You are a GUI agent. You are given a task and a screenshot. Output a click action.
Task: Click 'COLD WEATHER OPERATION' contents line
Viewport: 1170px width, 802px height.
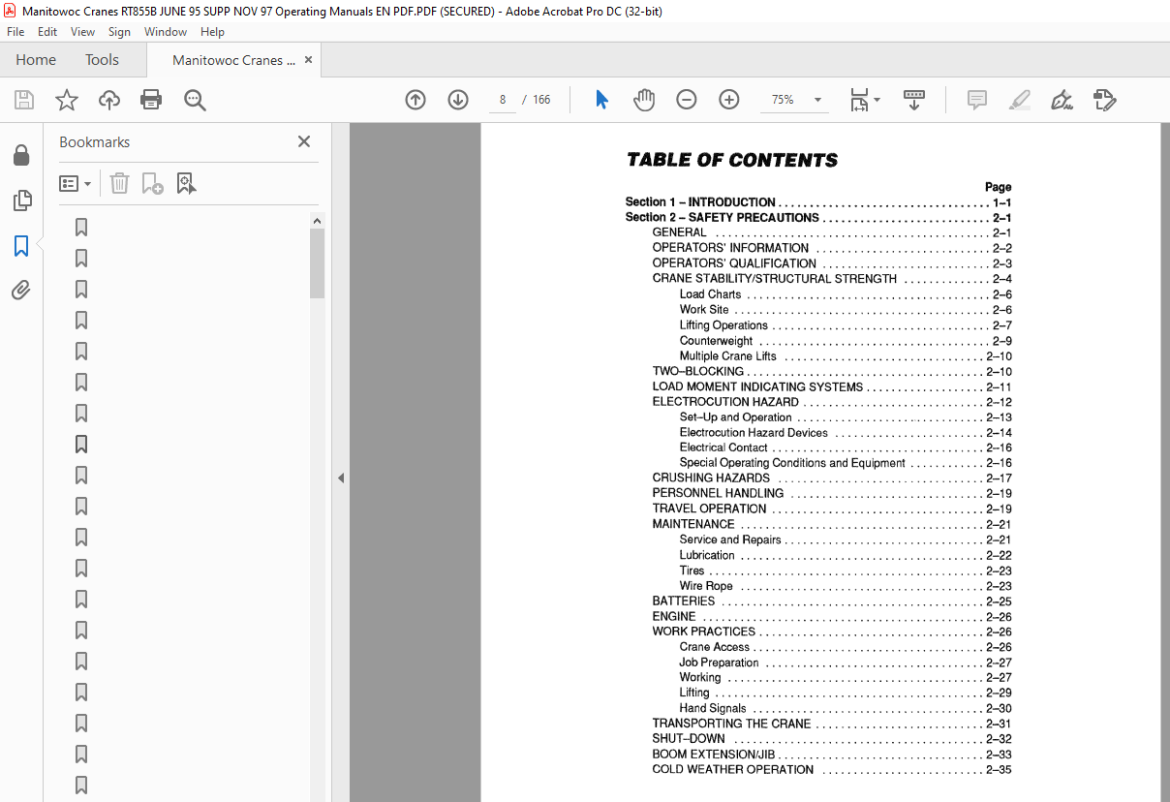click(832, 770)
